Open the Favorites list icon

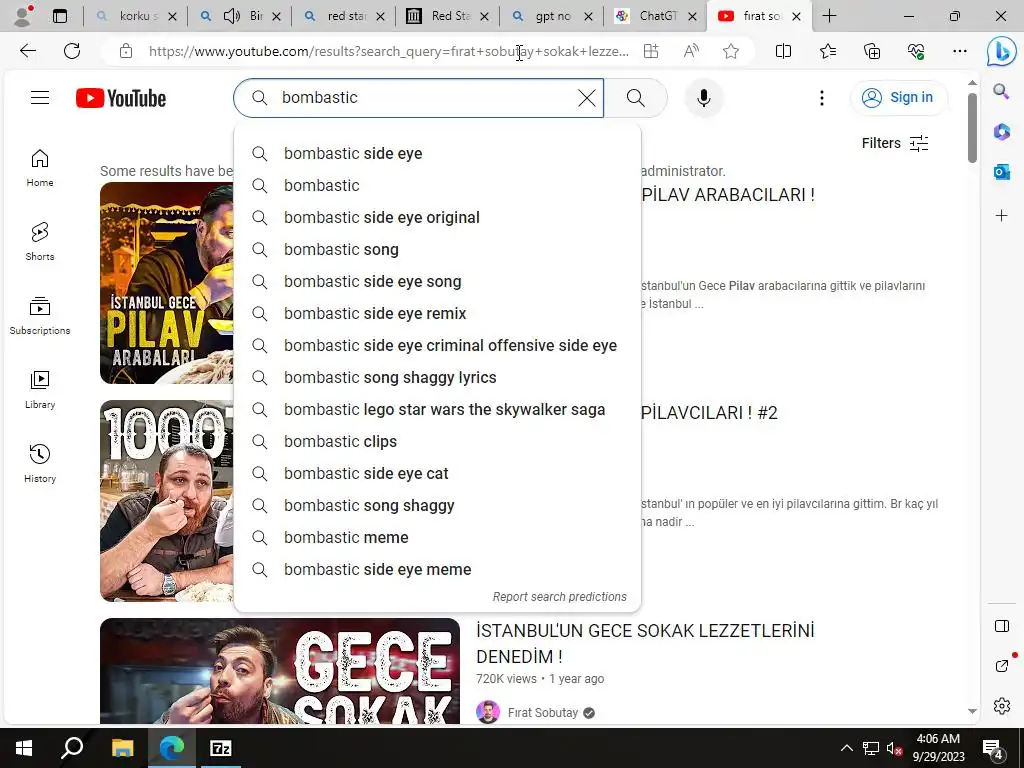[827, 51]
